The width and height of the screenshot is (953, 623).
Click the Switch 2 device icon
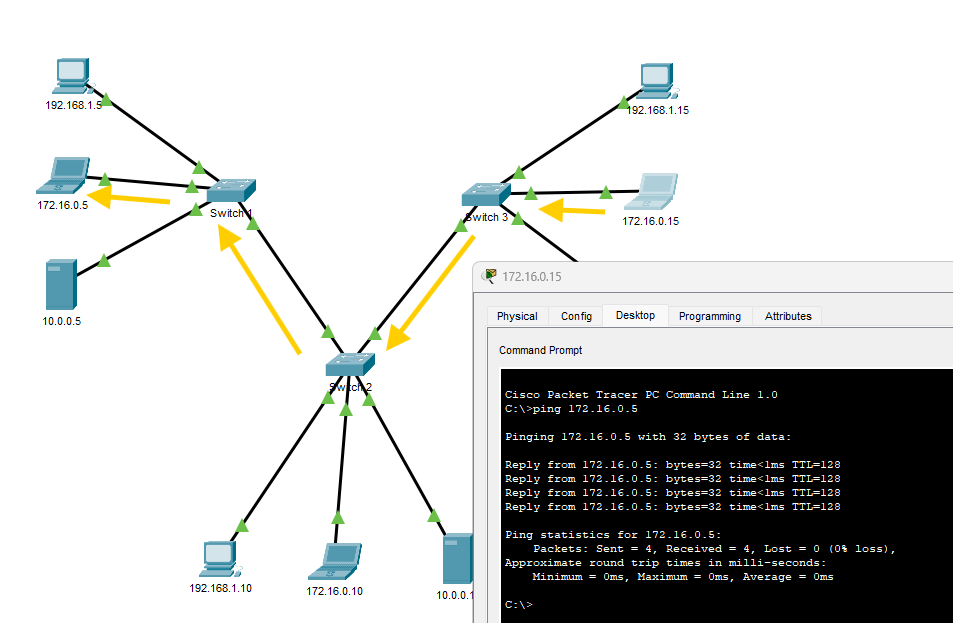(349, 365)
